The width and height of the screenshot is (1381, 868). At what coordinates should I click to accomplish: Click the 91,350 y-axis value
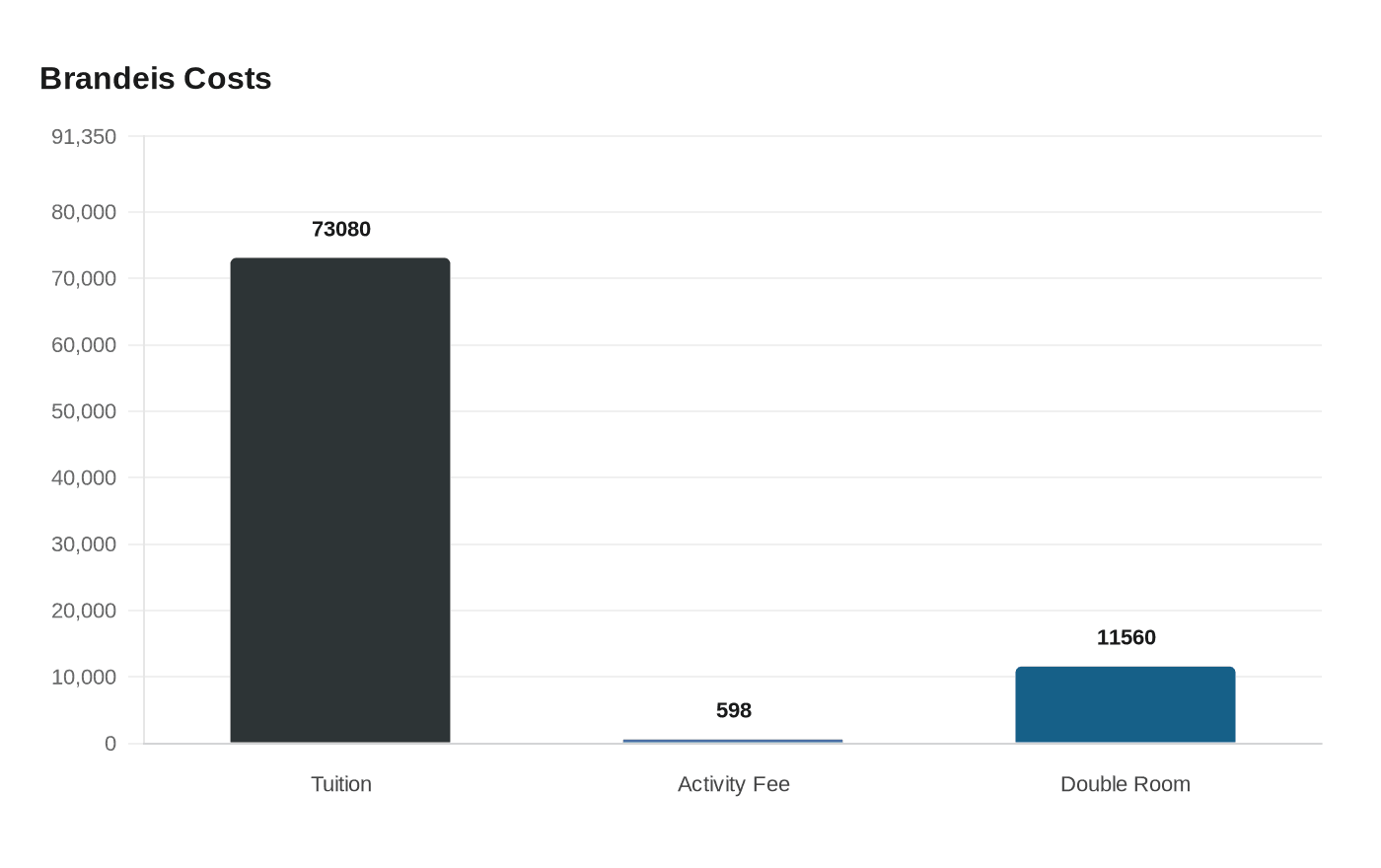click(84, 137)
